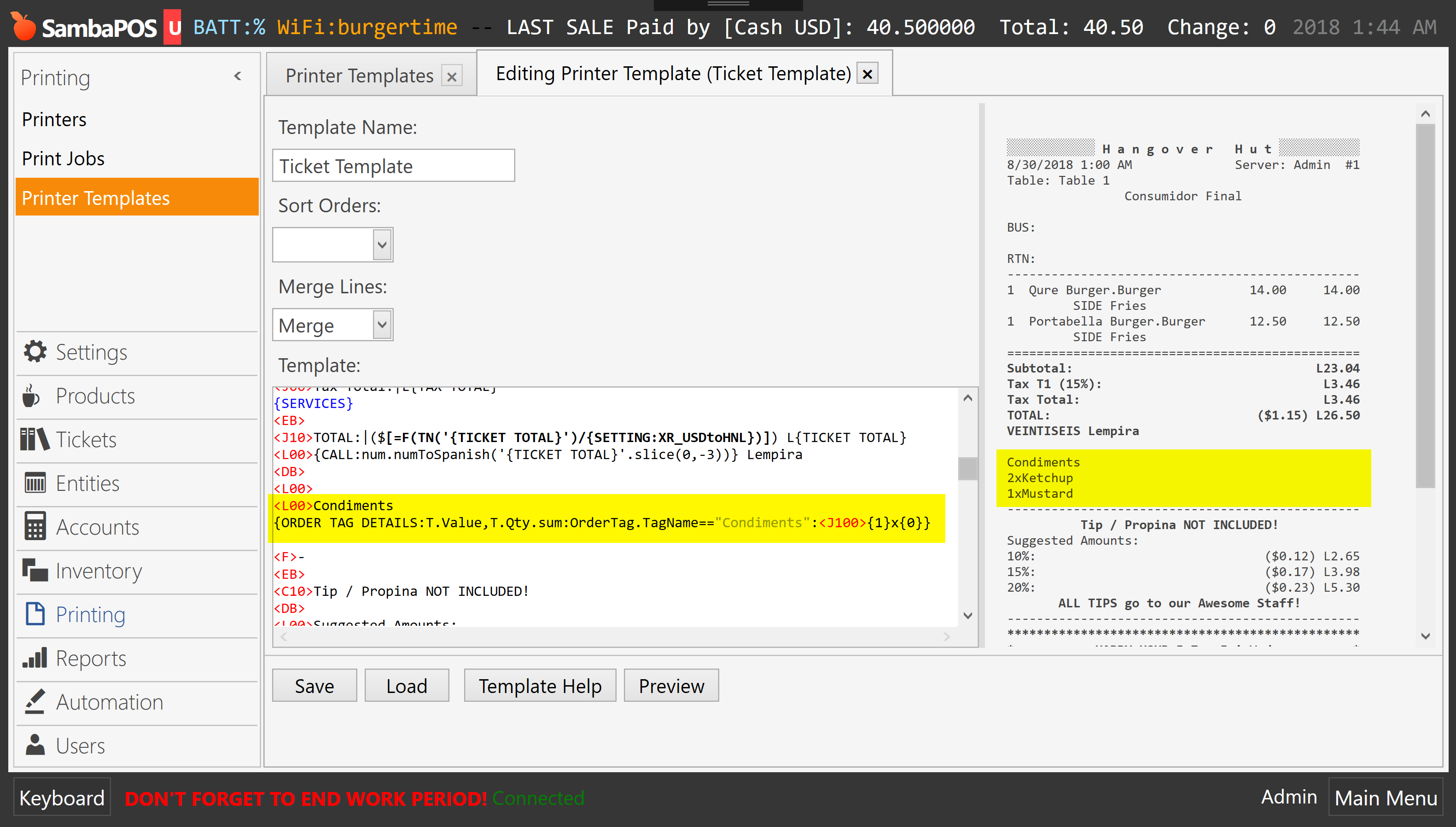This screenshot has height=827, width=1456.
Task: Click the 'Subtotal:' line in preview
Action: [1039, 368]
